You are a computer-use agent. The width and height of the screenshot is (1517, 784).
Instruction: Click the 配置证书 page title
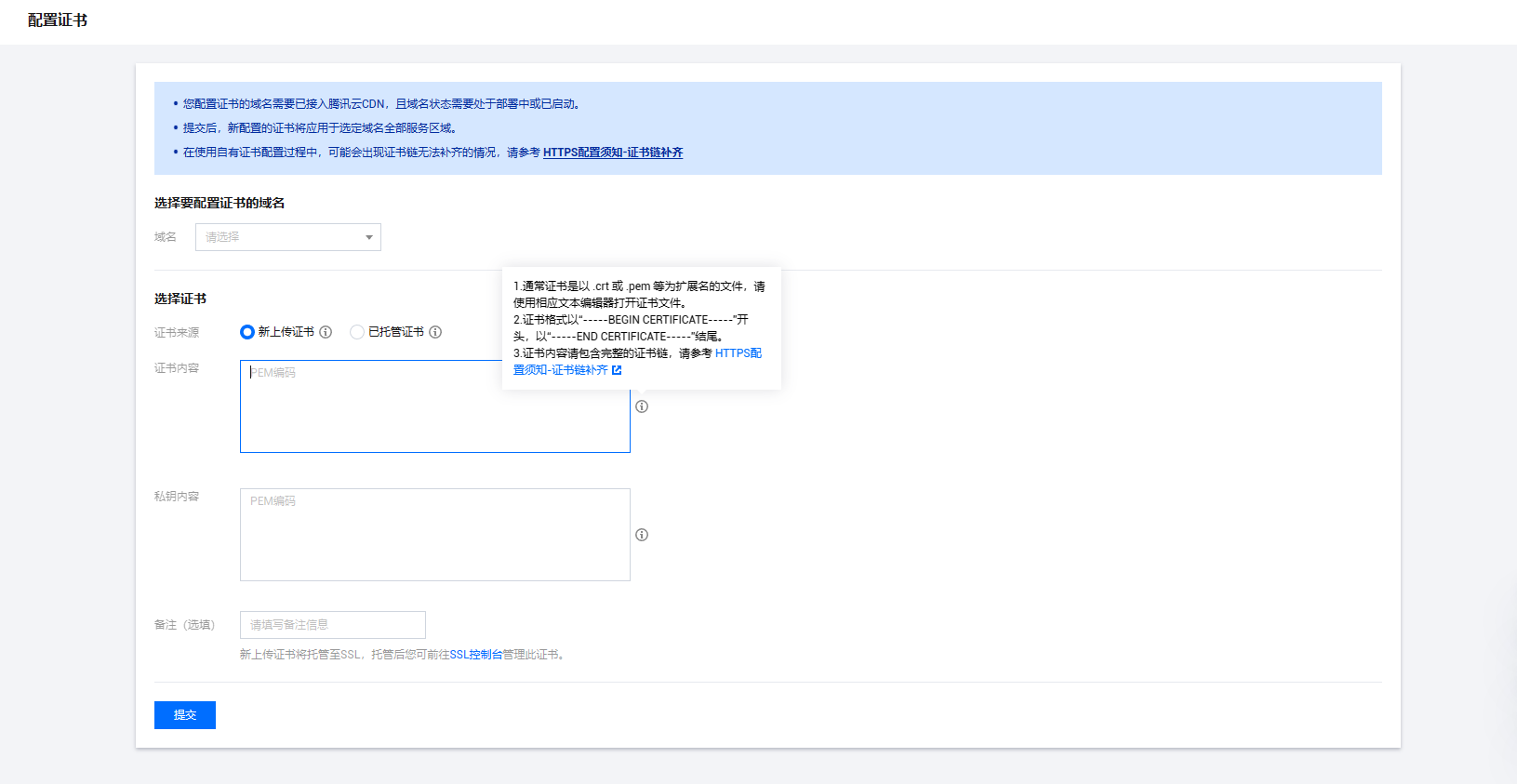tap(58, 20)
